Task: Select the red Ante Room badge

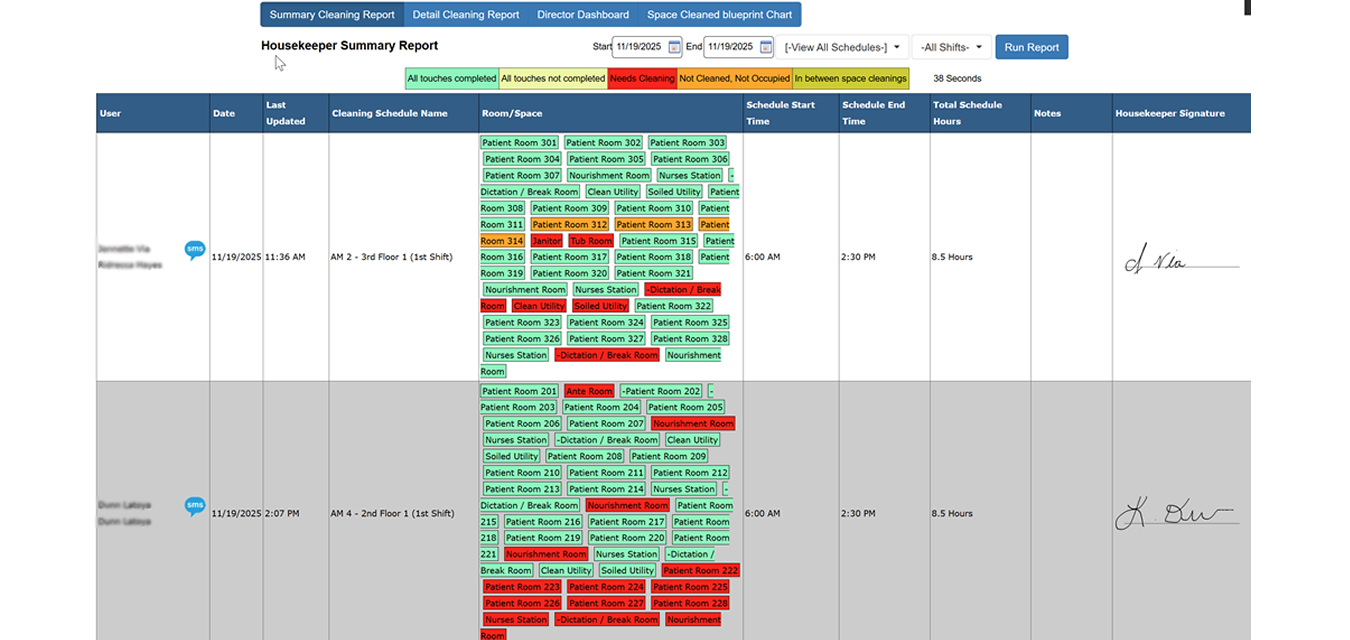Action: pyautogui.click(x=589, y=390)
